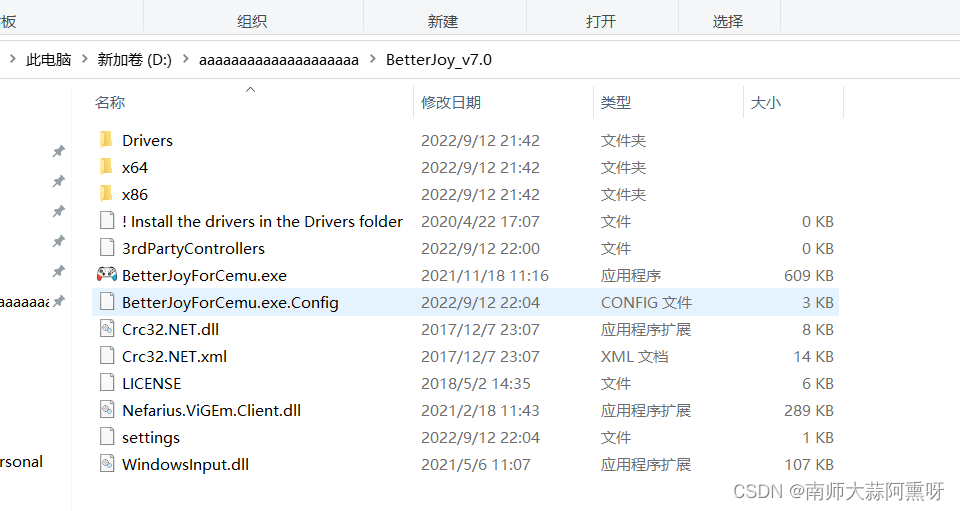960x511 pixels.
Task: Open the Drivers folder icon
Action: point(106,140)
